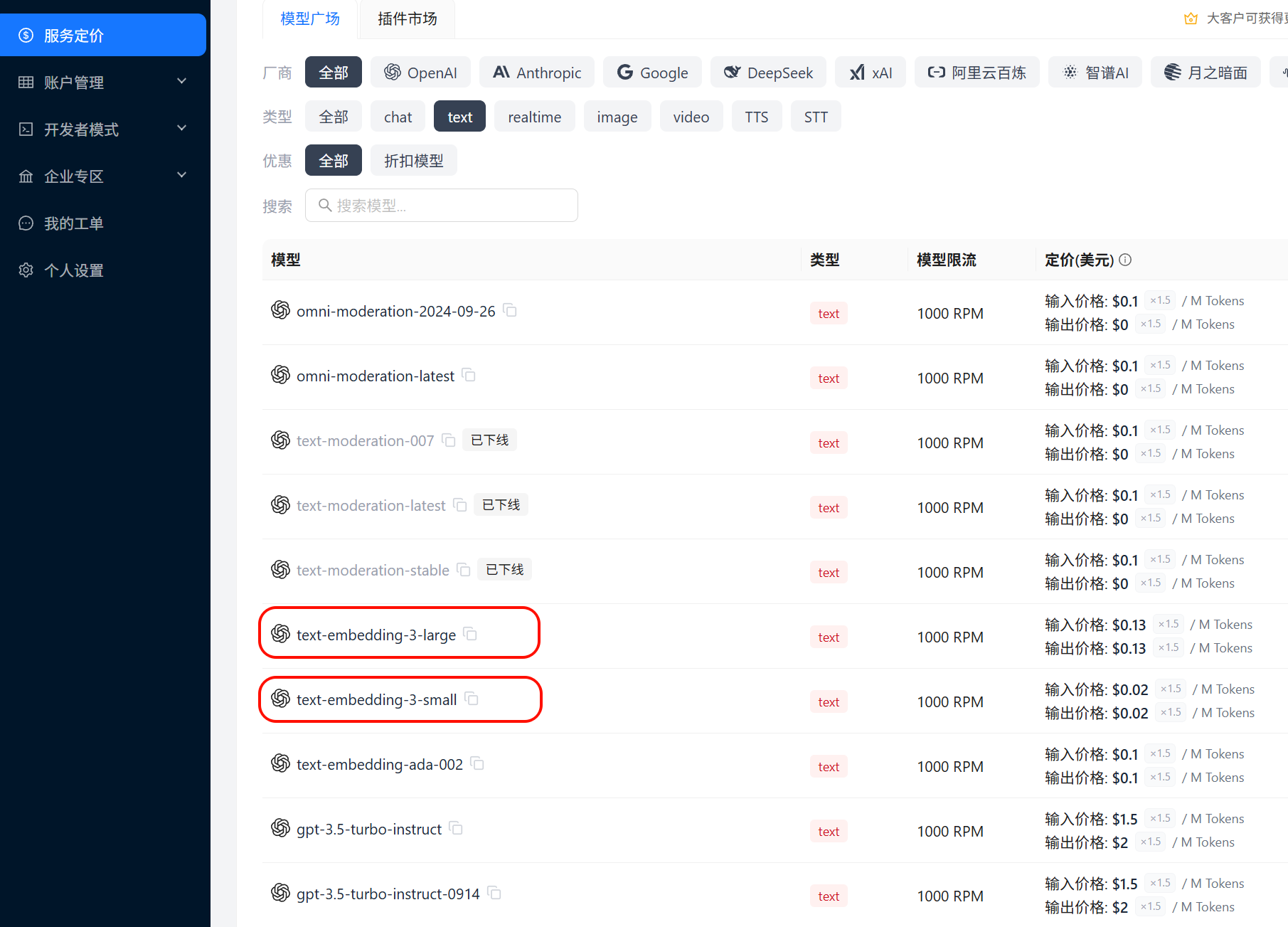Filter vendor by OpenAI
The height and width of the screenshot is (927, 1288).
[420, 72]
